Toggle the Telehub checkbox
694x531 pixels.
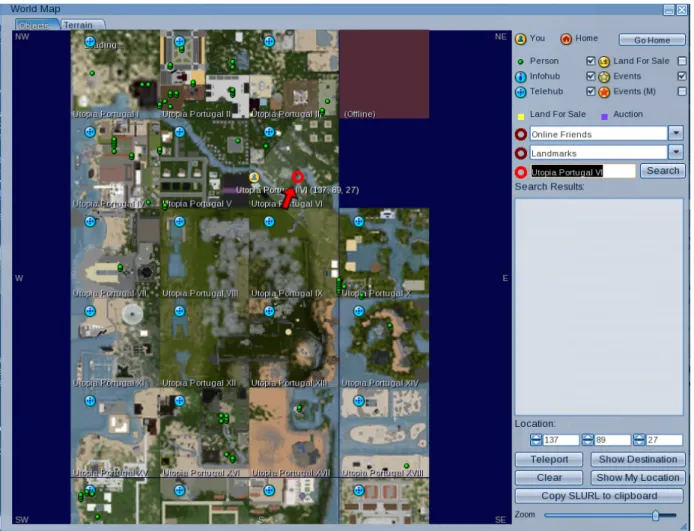tap(590, 91)
